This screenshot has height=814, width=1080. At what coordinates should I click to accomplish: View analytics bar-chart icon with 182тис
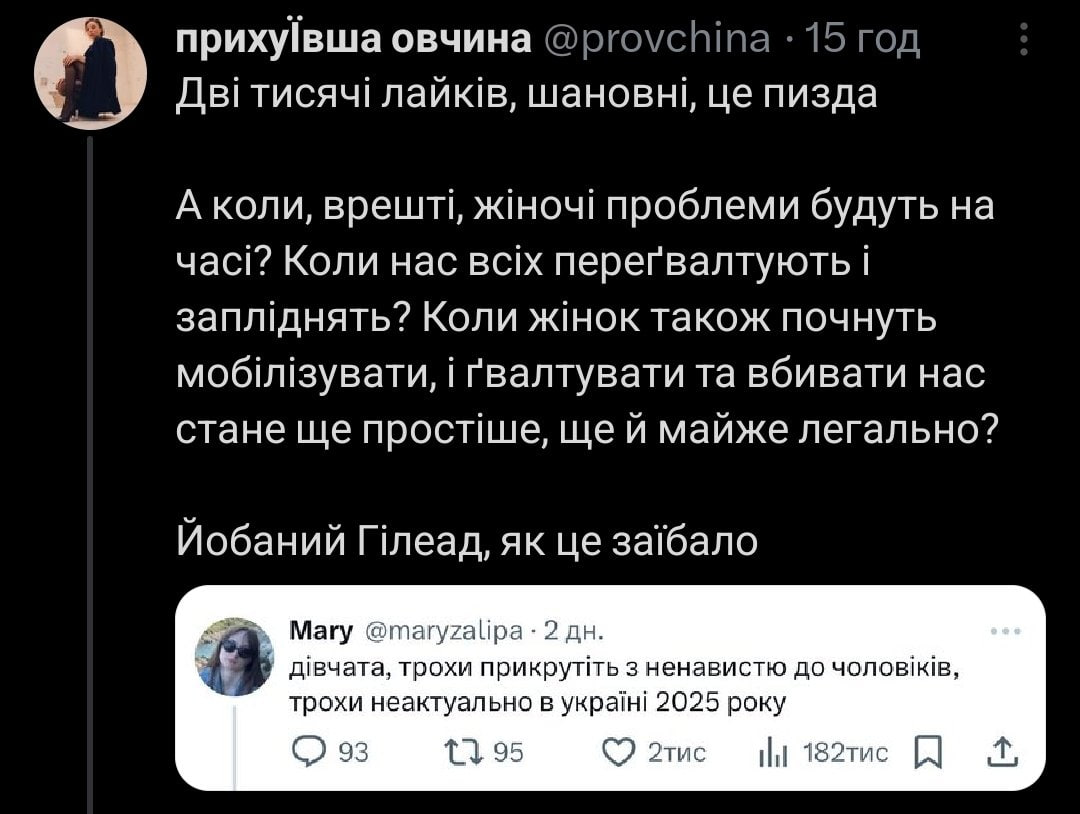pos(773,753)
